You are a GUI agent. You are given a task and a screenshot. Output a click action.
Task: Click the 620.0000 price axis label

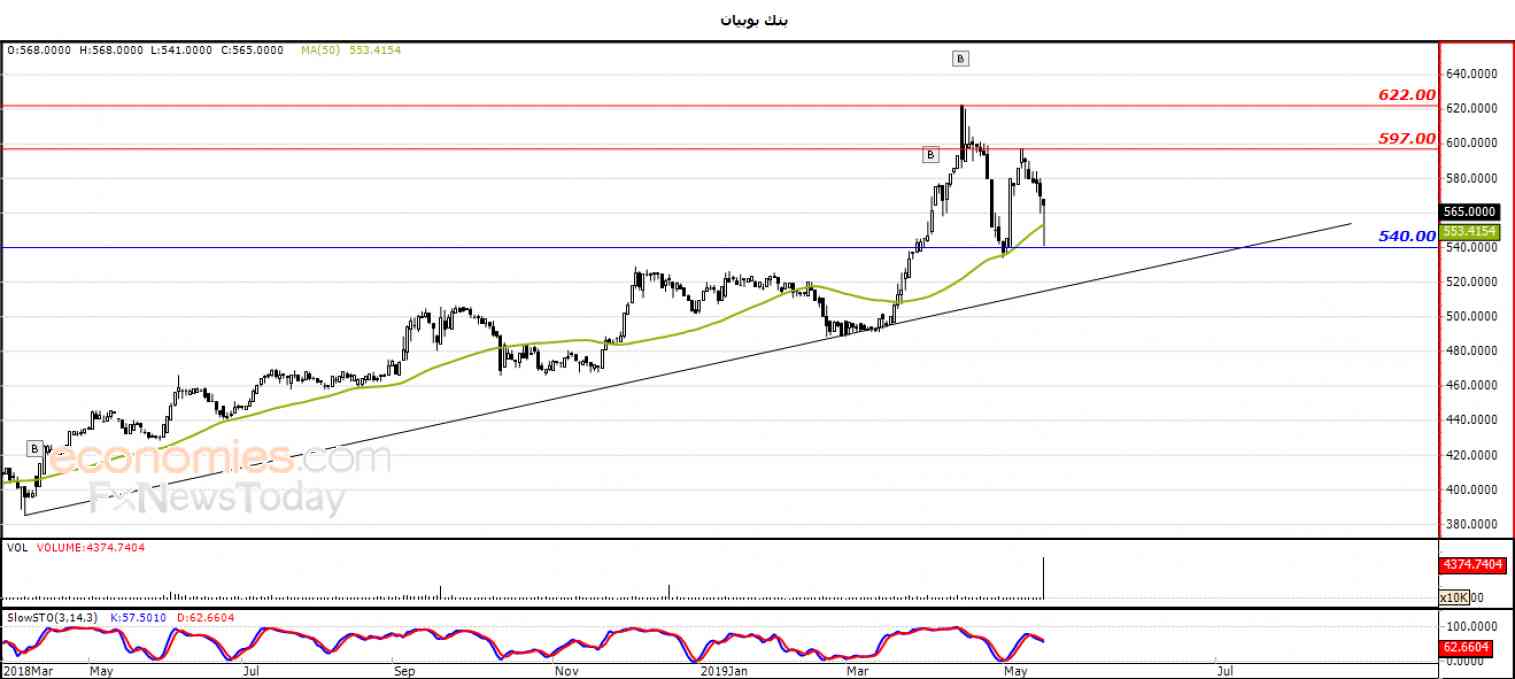point(1471,108)
